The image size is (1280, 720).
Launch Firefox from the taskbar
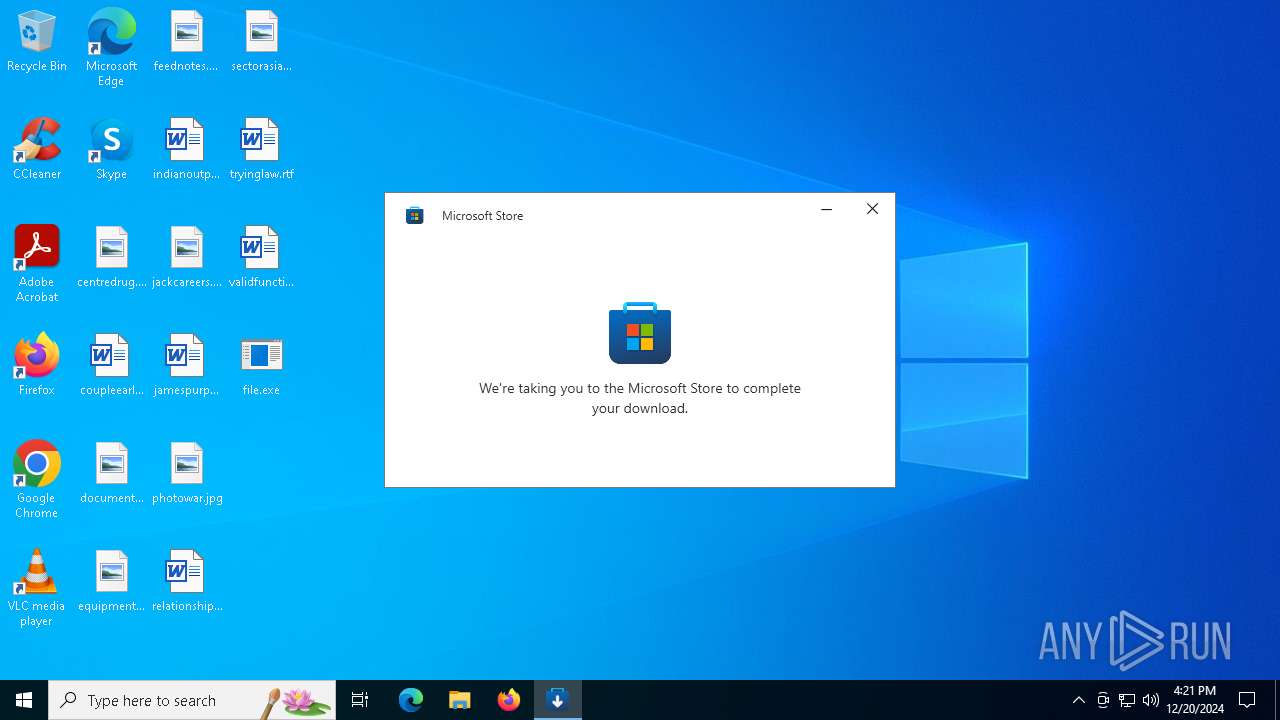[509, 700]
